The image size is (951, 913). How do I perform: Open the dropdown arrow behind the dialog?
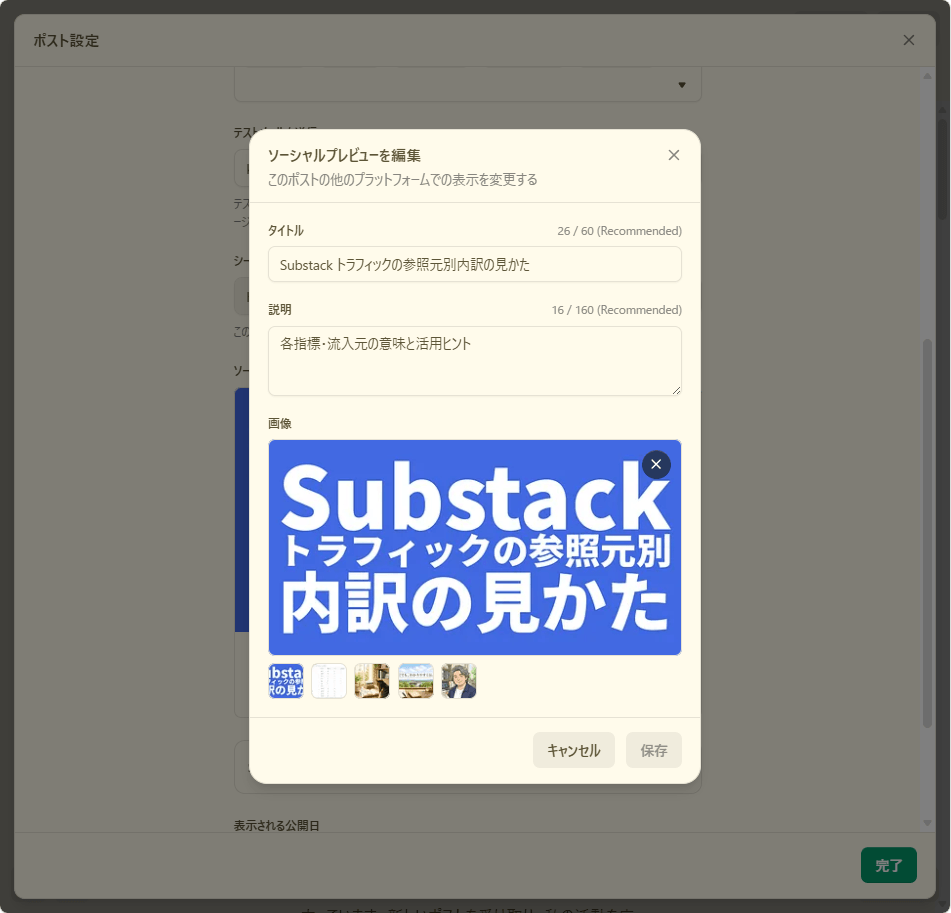(682, 85)
